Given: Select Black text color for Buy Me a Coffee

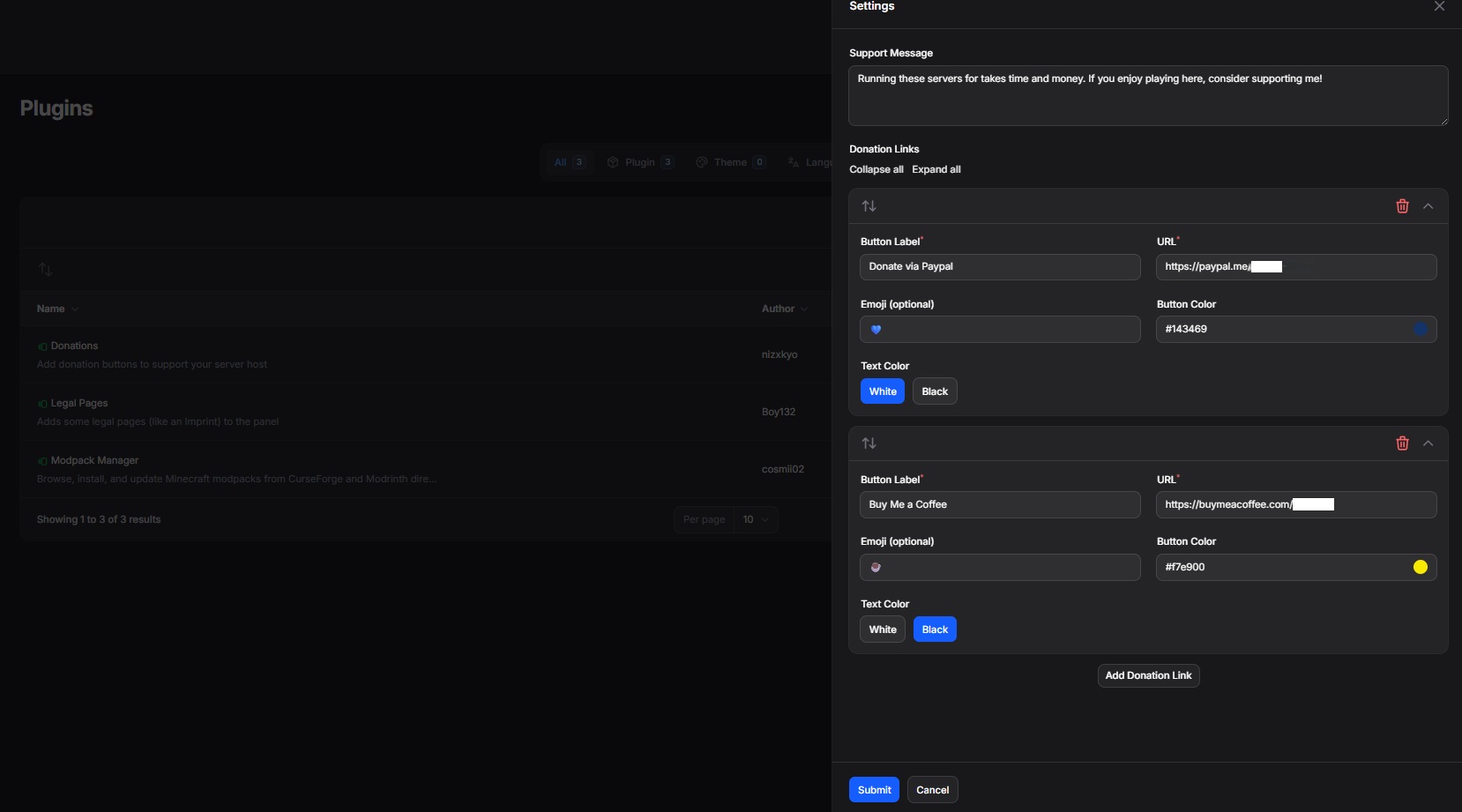Looking at the screenshot, I should 935,629.
